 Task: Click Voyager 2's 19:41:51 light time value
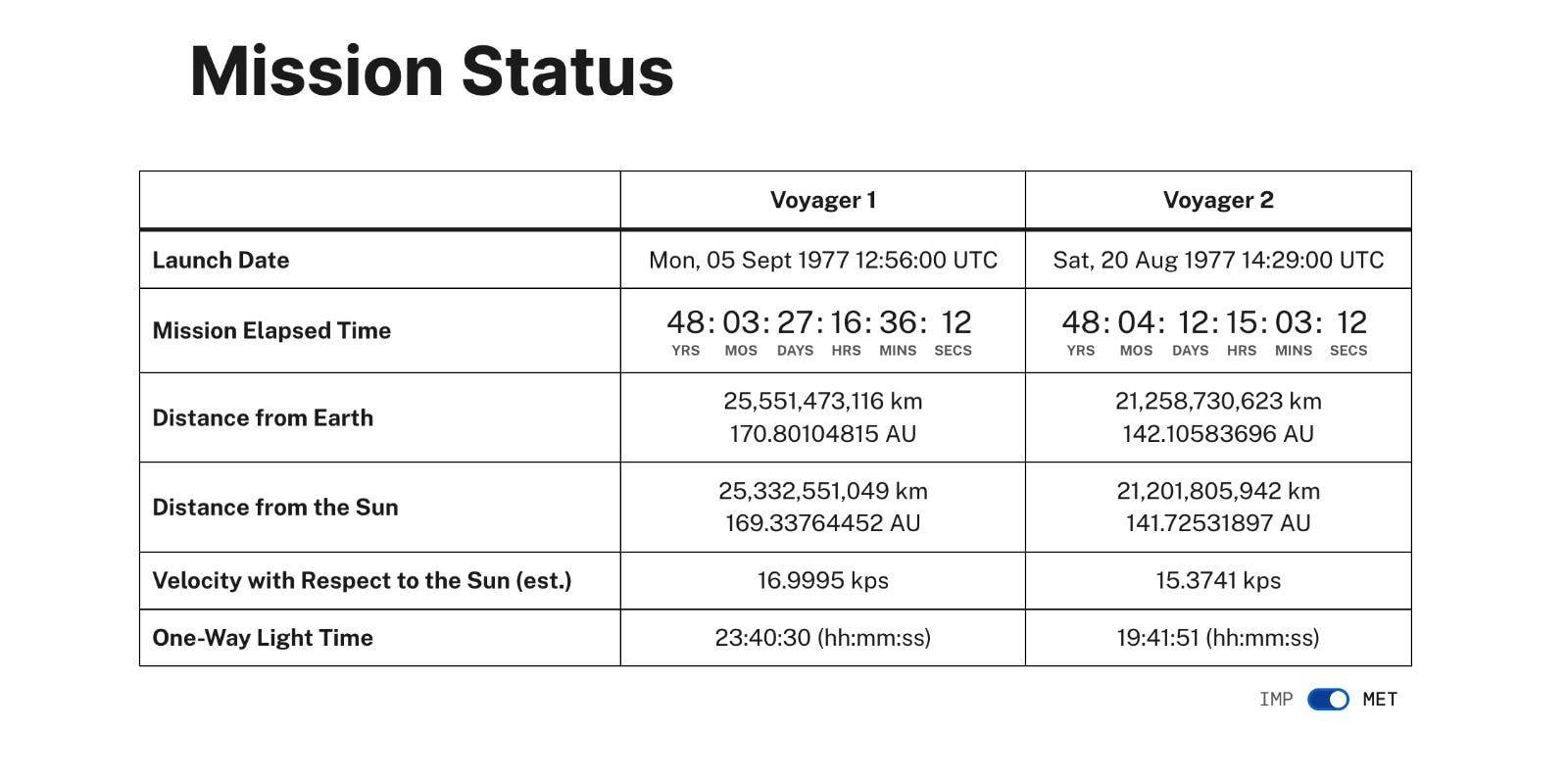click(x=1218, y=638)
